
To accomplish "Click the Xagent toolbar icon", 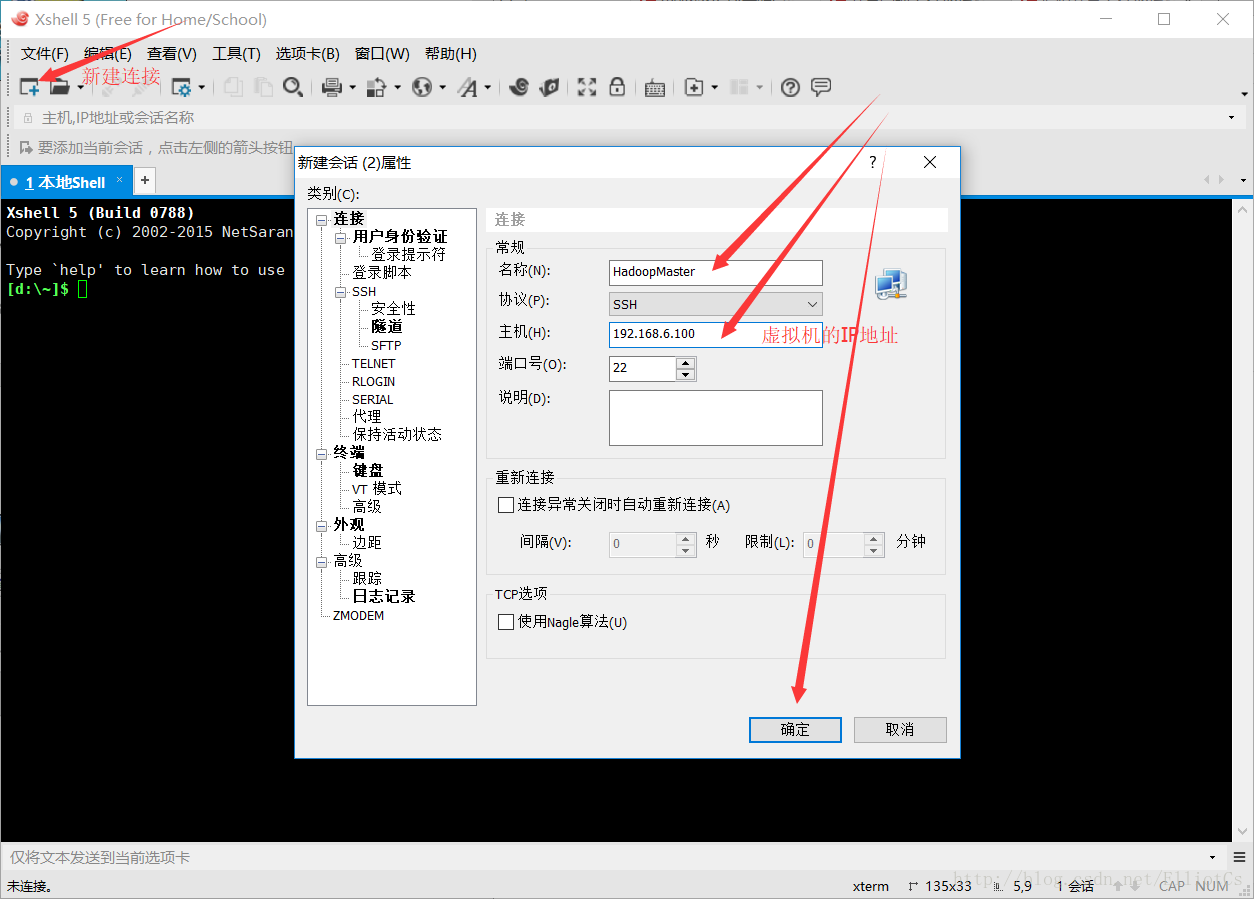I will click(x=548, y=87).
